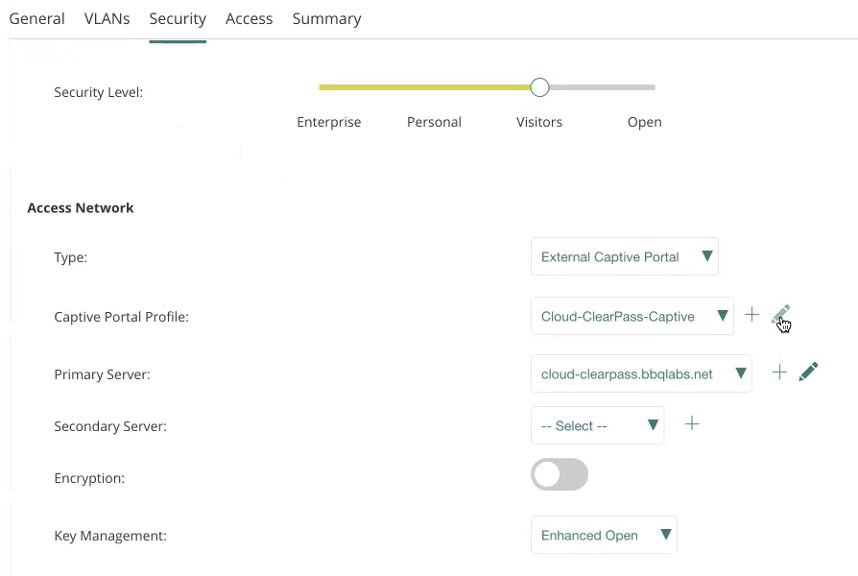Open the Secondary Server select dropdown
Screen dimensions: 858x576
tap(597, 425)
